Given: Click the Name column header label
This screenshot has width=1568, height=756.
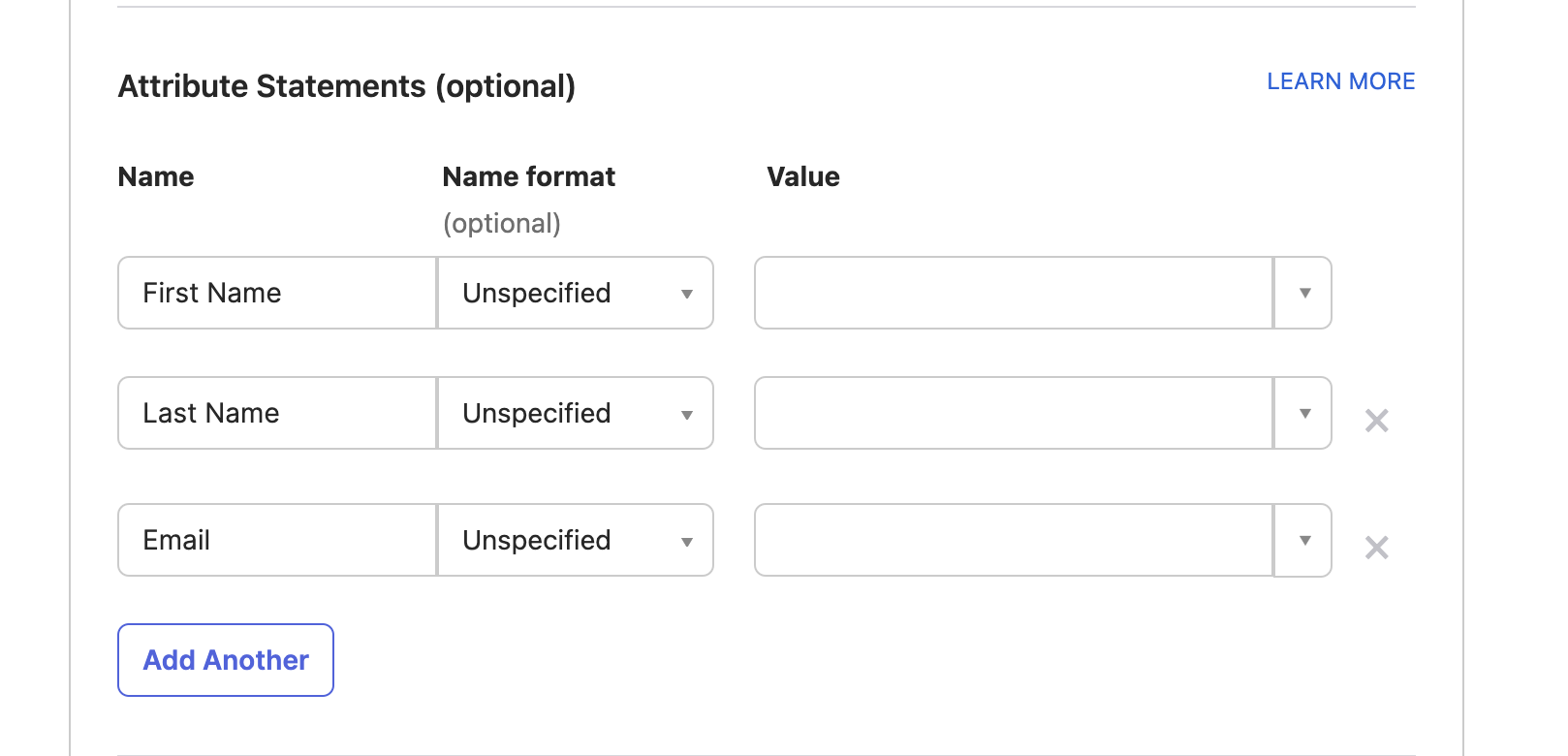Looking at the screenshot, I should (156, 176).
